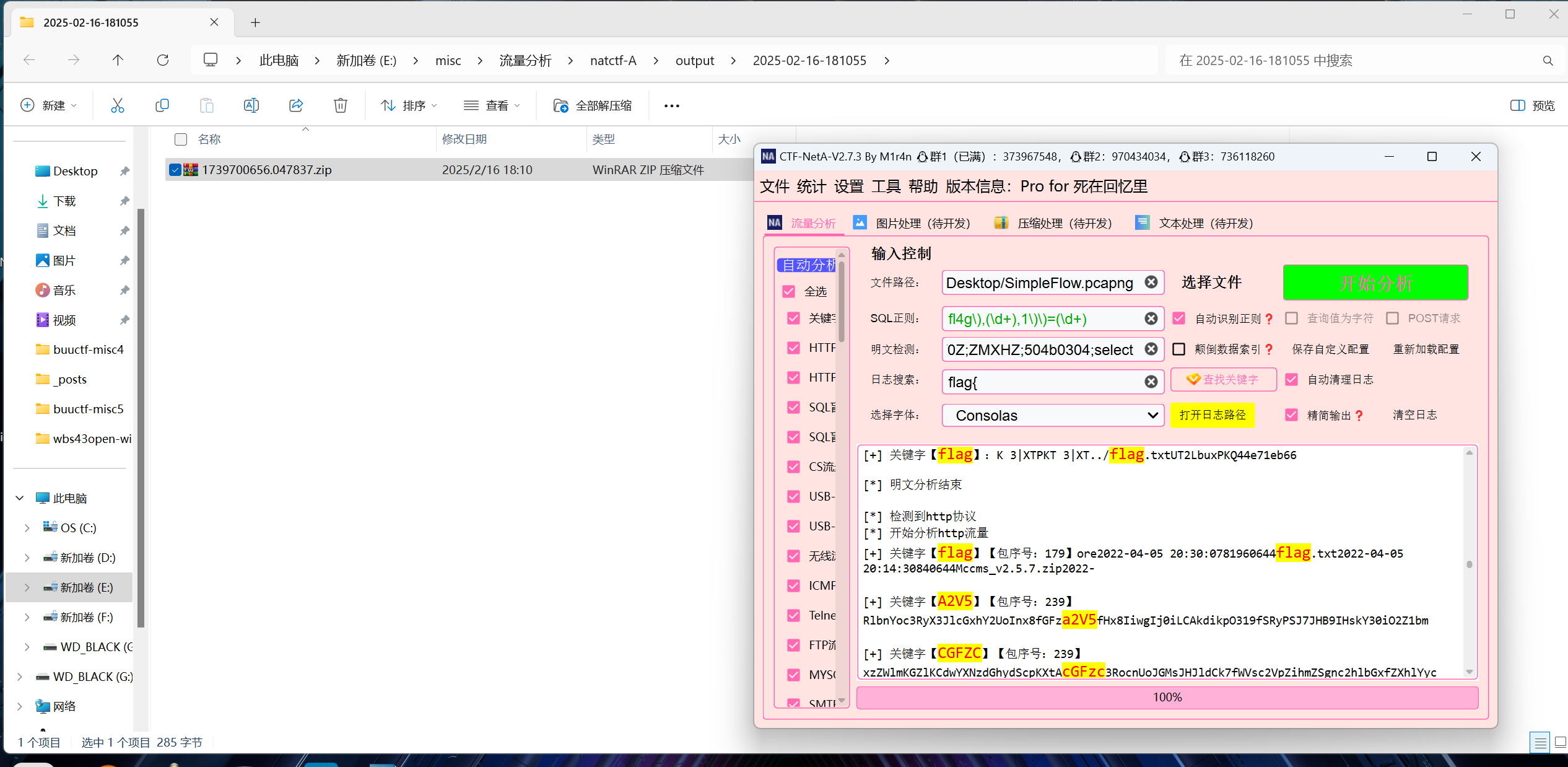The image size is (1568, 767).
Task: Clear the plaintext detection field
Action: (1151, 349)
